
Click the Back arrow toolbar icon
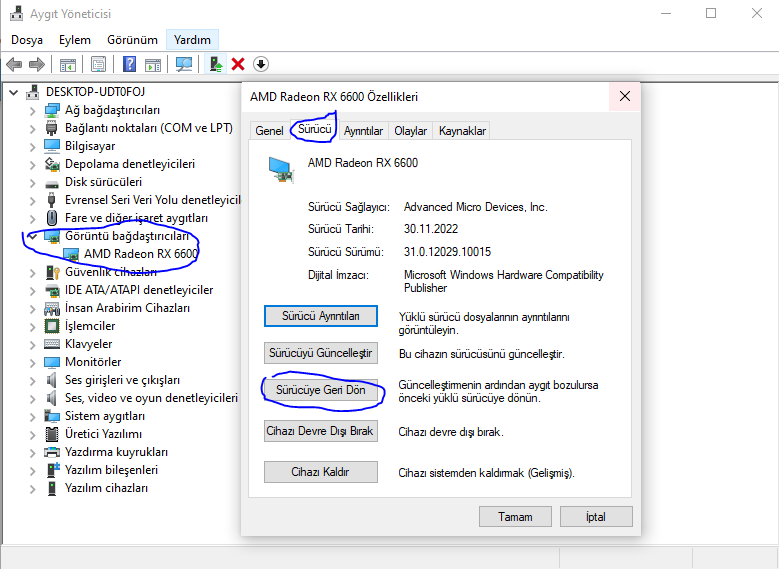point(14,64)
